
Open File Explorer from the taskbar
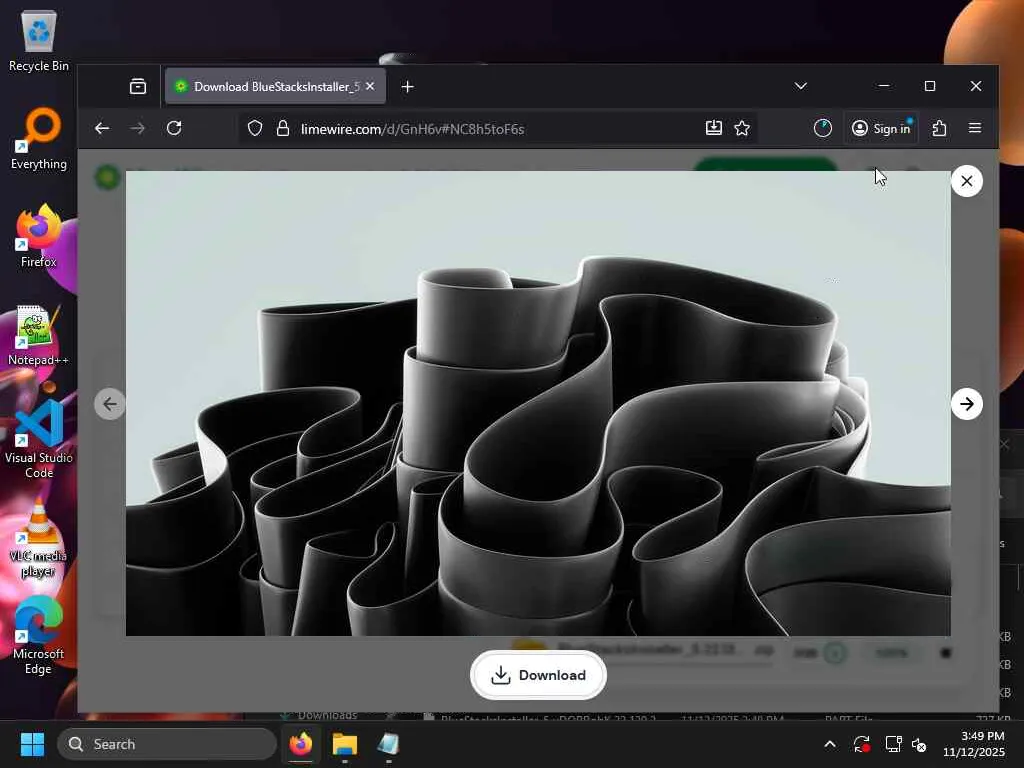pos(344,744)
